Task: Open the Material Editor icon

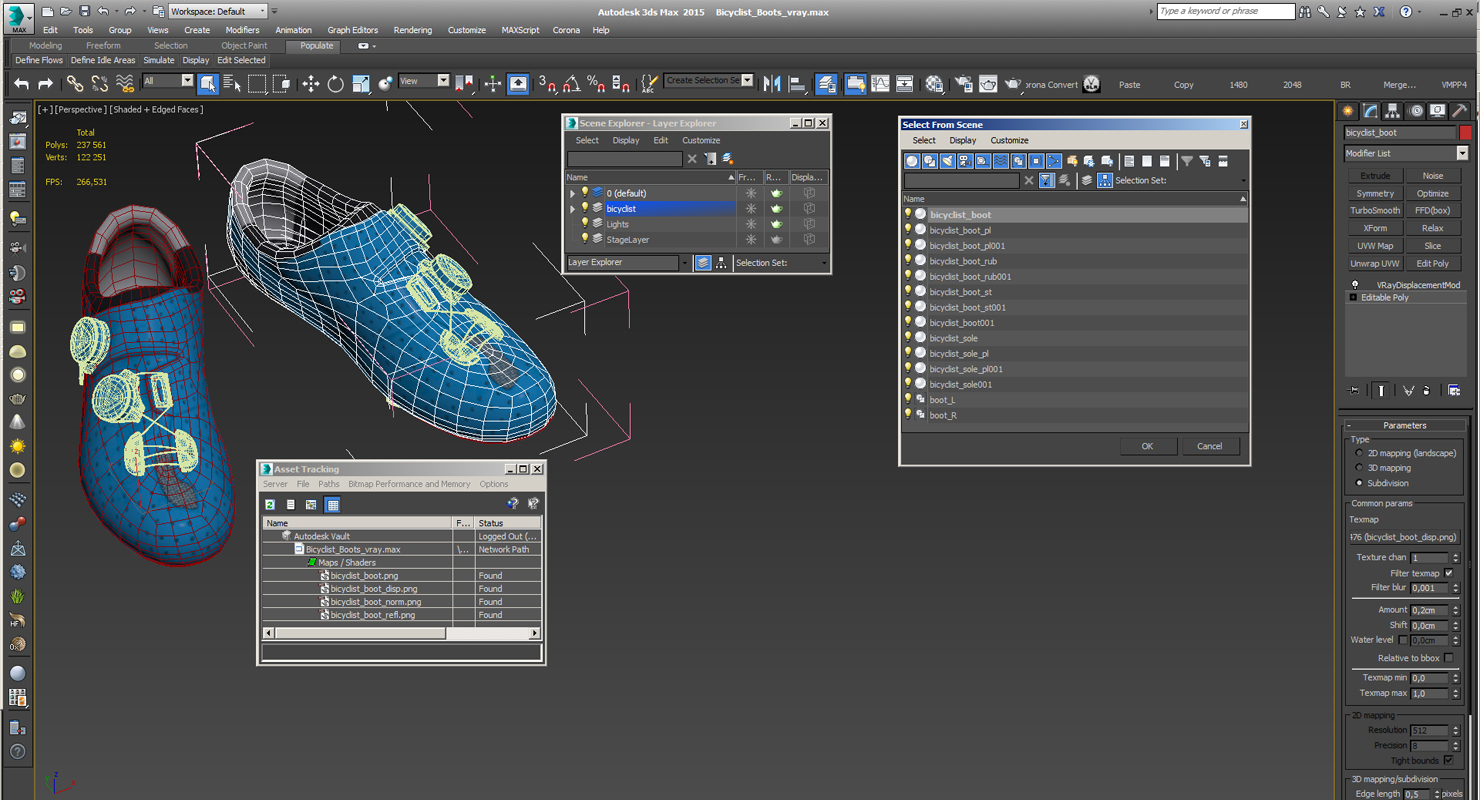Action: [x=934, y=84]
